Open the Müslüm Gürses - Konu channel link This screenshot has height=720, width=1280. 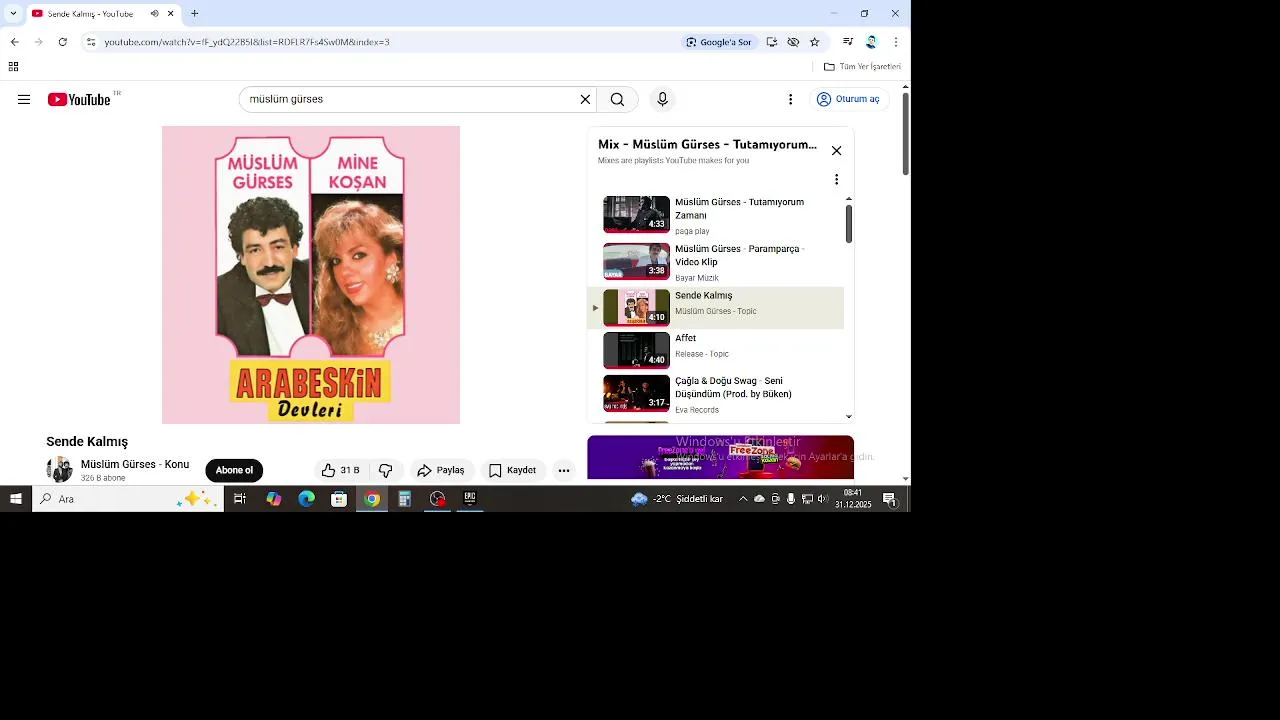135,464
